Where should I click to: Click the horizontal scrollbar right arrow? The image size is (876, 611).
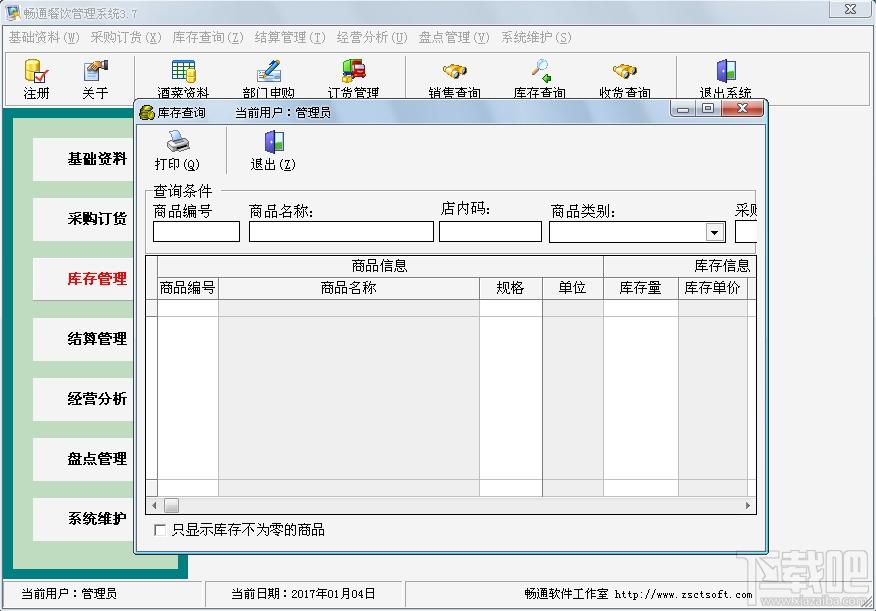[x=748, y=505]
